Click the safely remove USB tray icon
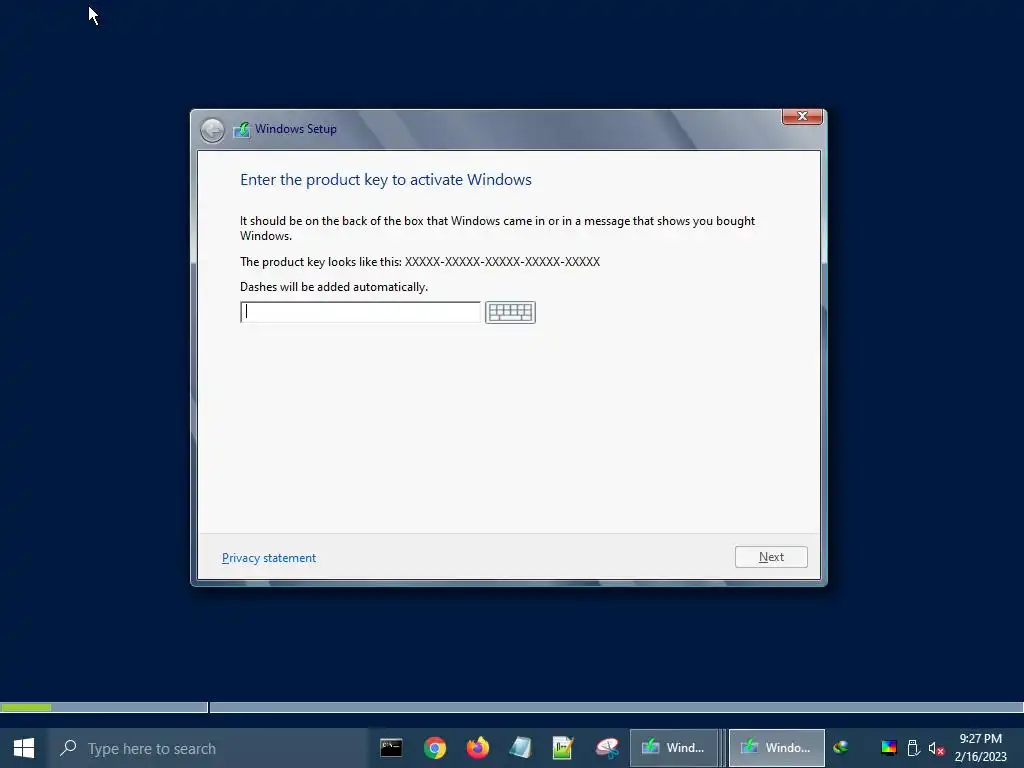Viewport: 1024px width, 768px height. 914,748
